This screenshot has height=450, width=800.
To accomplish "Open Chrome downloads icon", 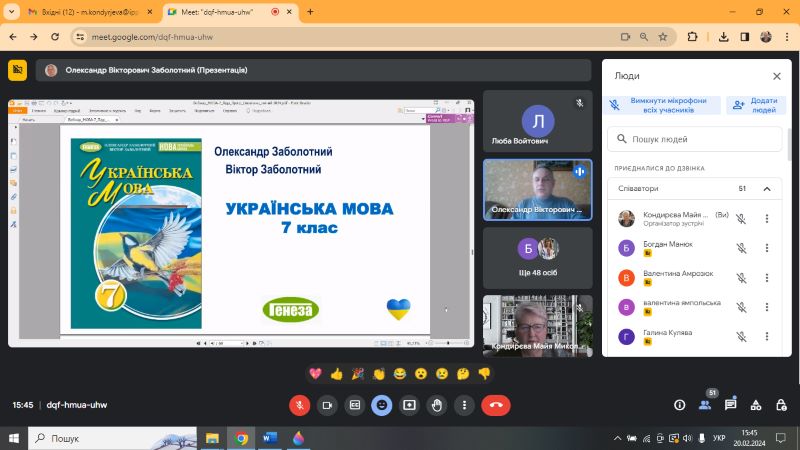I will coord(723,37).
